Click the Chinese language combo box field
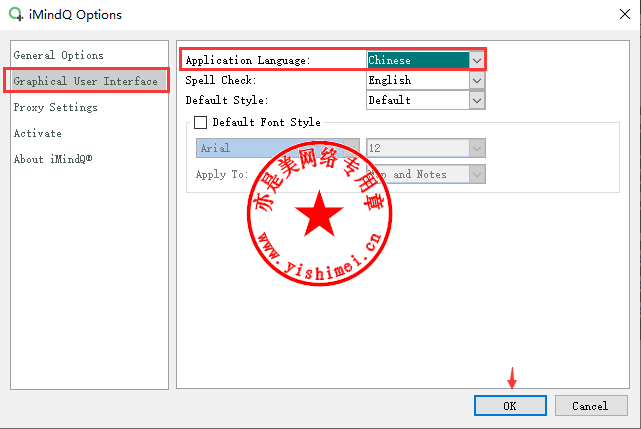641x429 pixels. [x=418, y=61]
